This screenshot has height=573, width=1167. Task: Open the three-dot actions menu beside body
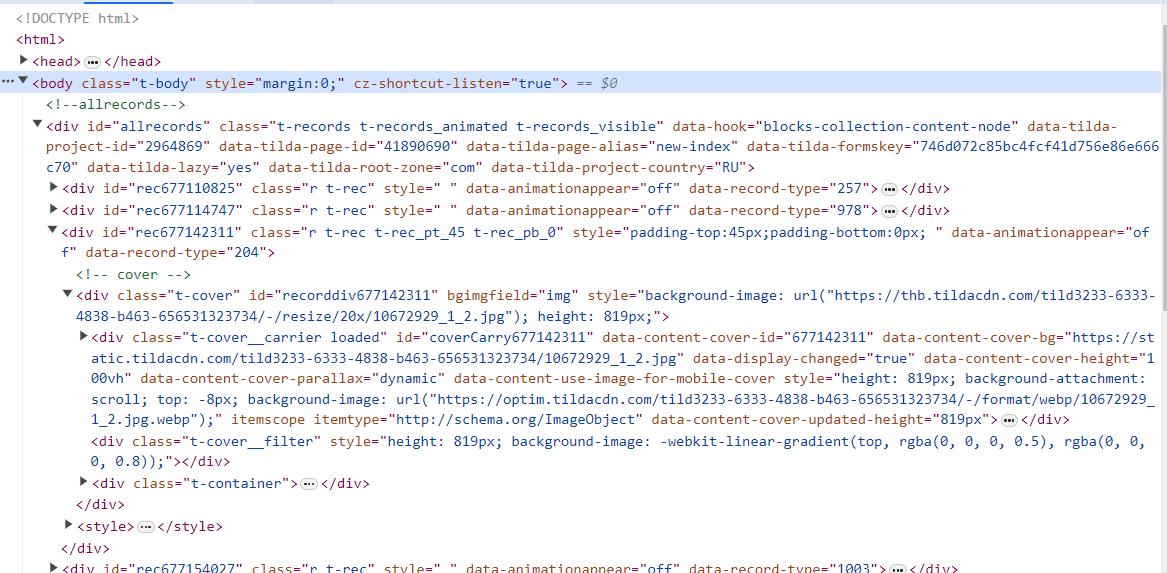coord(7,84)
